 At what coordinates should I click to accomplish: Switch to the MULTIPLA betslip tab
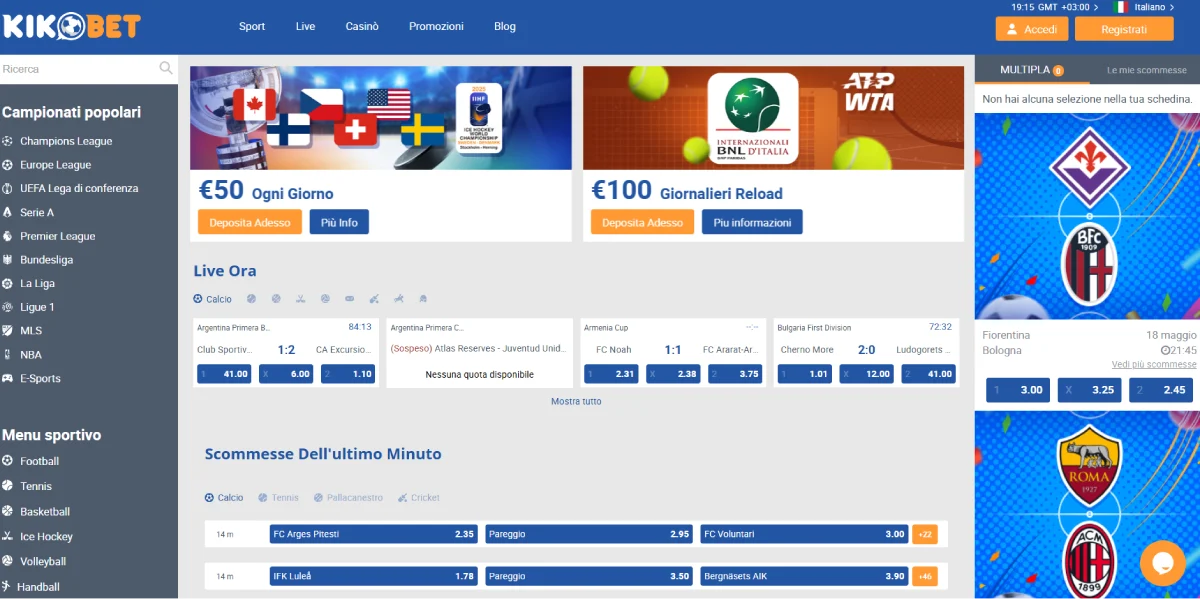point(1030,70)
